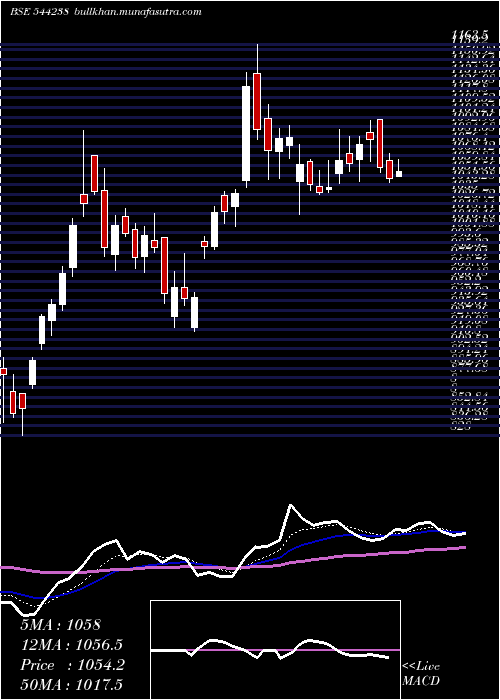This screenshot has height=700, width=500.
Task: Click the 12MA : 1056.5 reading
Action: coord(72,645)
